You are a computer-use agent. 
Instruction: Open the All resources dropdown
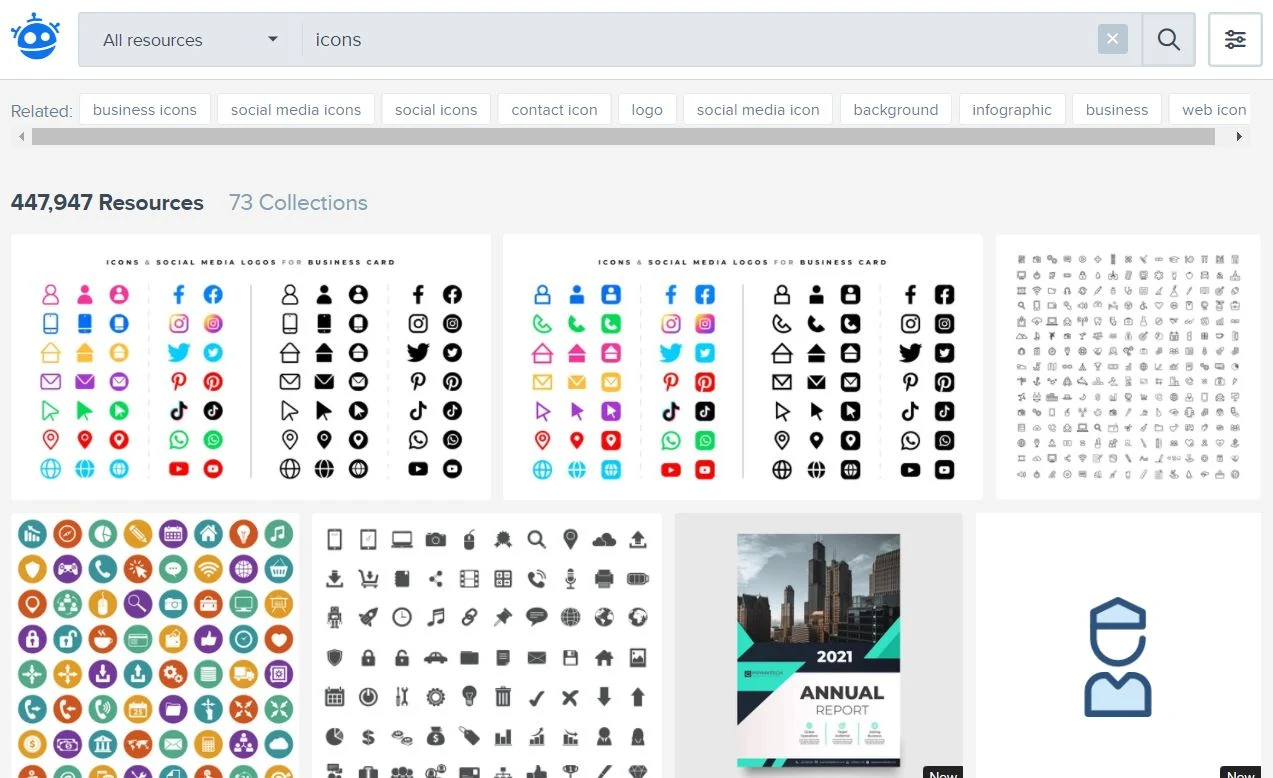click(190, 40)
